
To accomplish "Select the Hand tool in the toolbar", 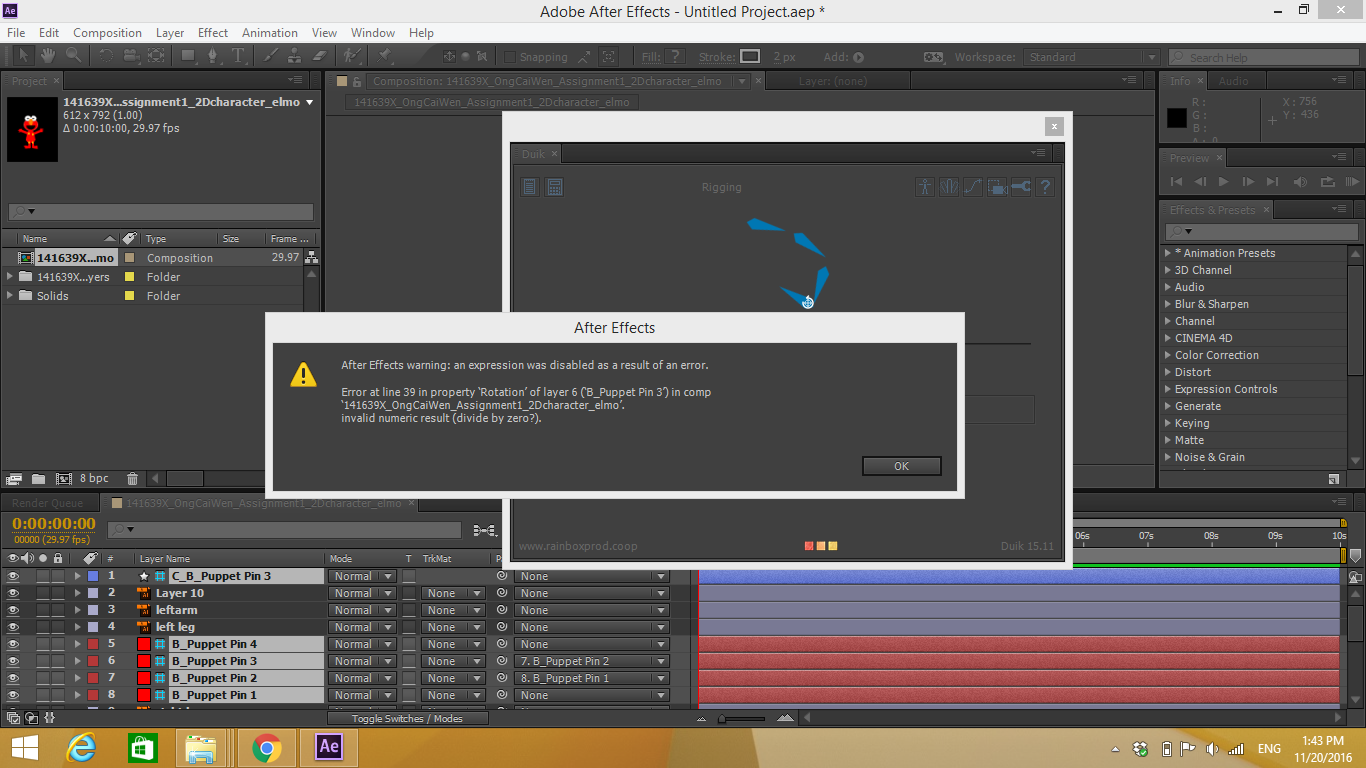I will click(47, 57).
